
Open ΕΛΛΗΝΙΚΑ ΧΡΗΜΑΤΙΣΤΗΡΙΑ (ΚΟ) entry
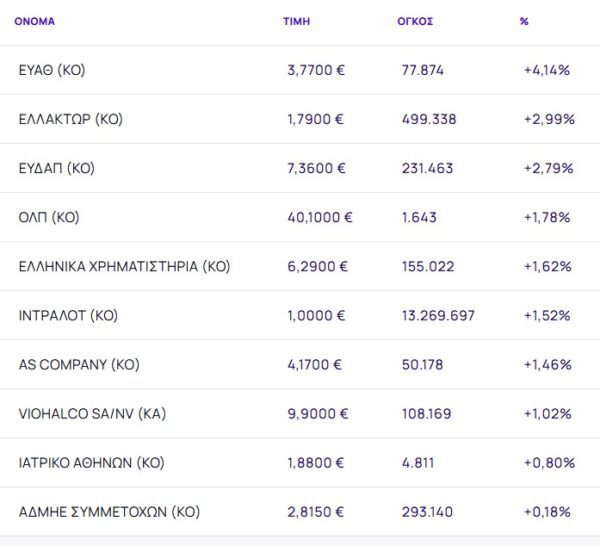pos(124,266)
